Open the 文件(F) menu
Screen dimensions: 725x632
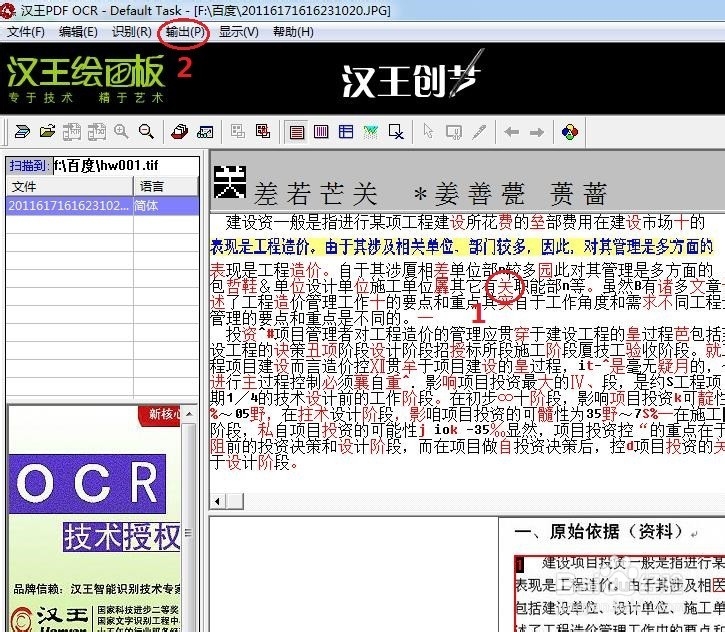coord(26,32)
